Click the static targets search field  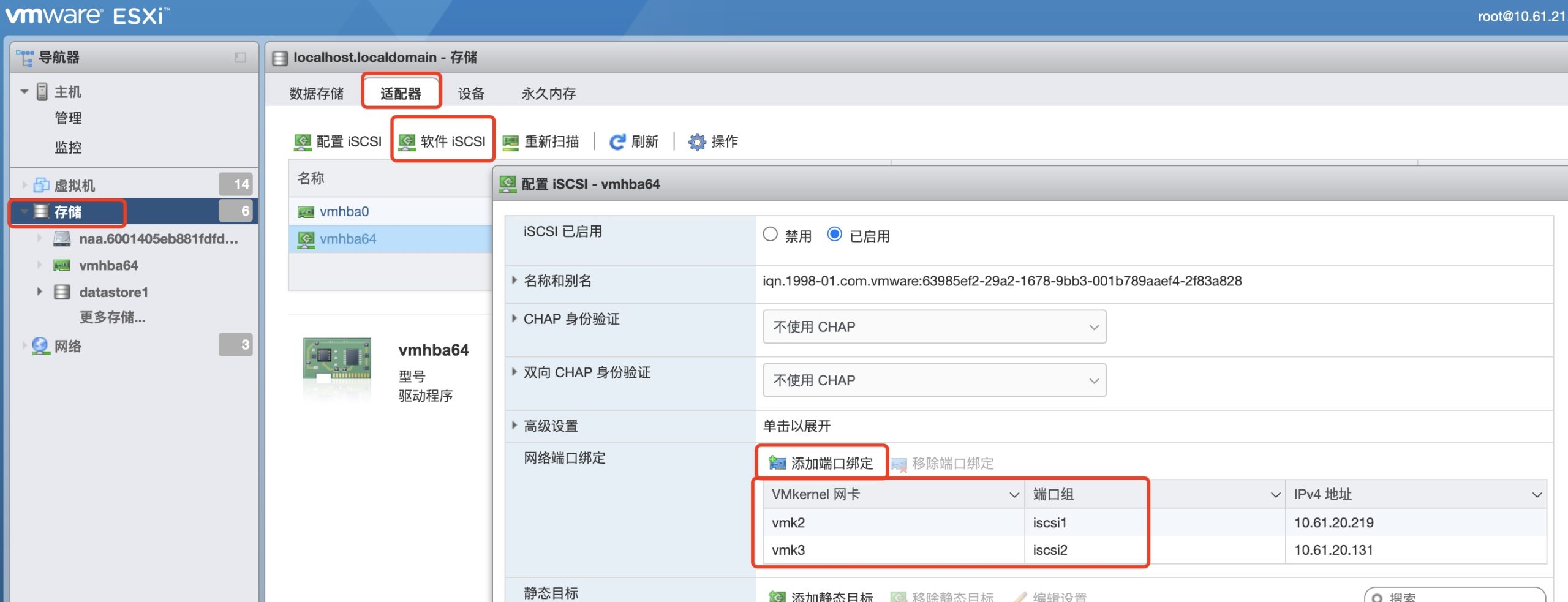coord(1455,595)
